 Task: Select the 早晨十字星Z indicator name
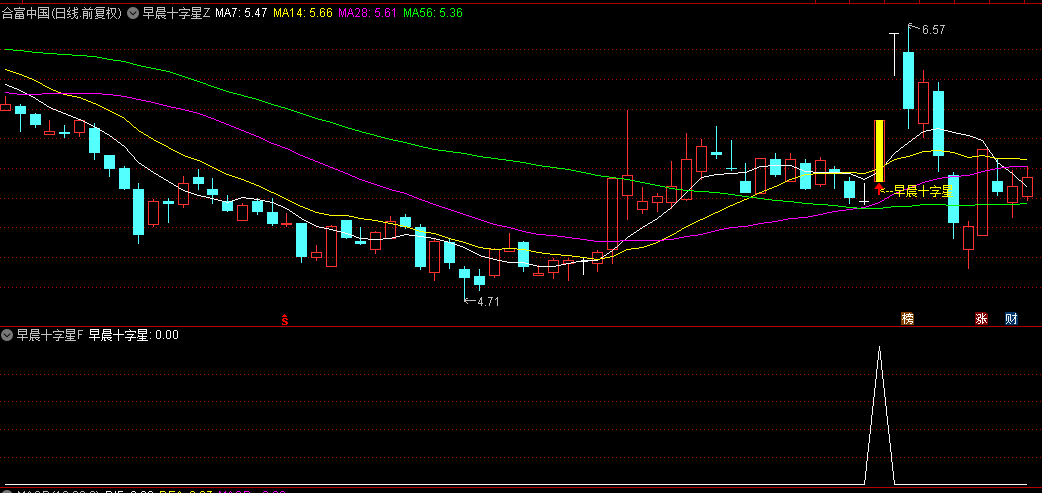click(x=176, y=13)
